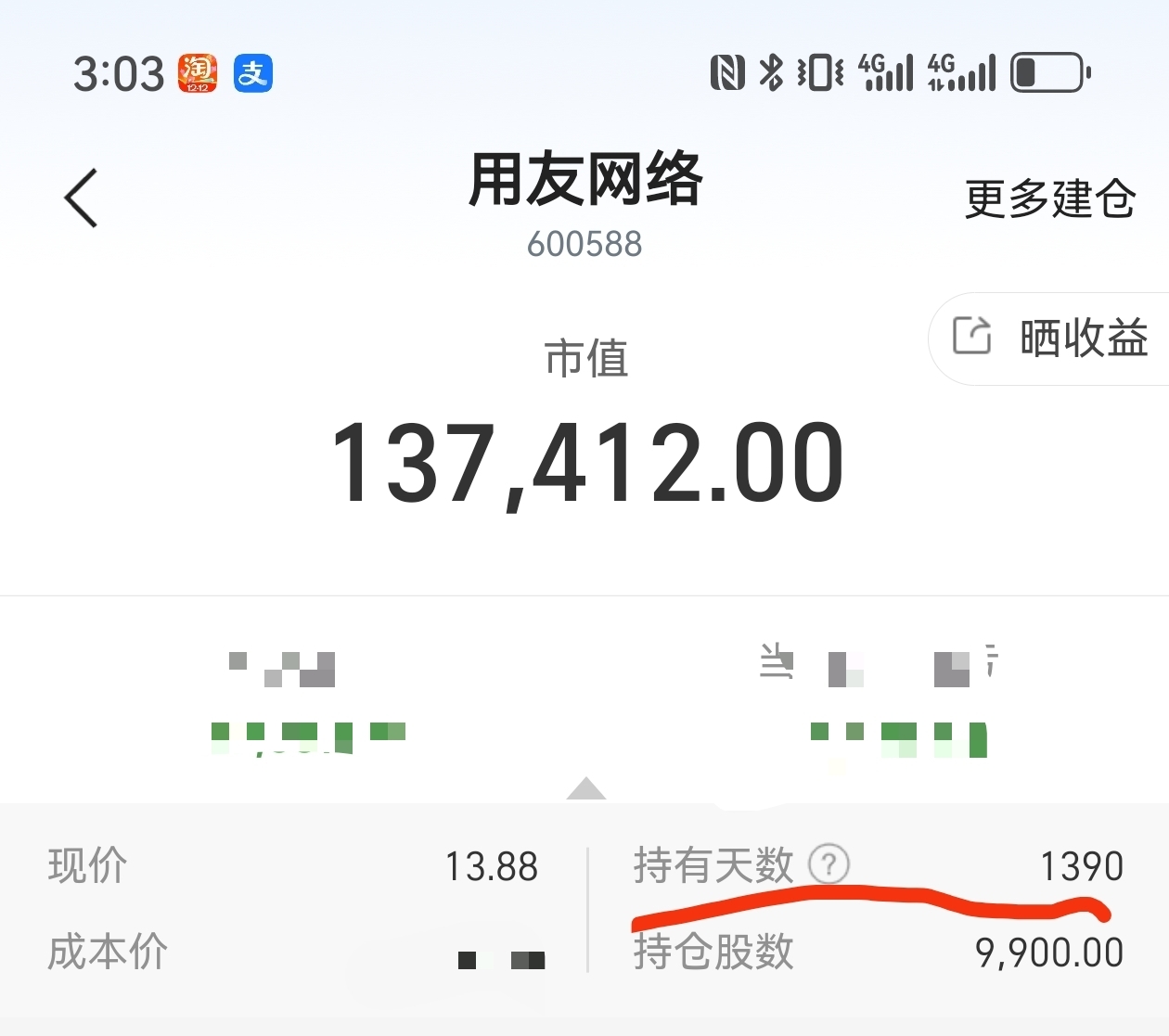This screenshot has height=1036, width=1169.
Task: Tap the battery indicator
Action: click(1050, 72)
